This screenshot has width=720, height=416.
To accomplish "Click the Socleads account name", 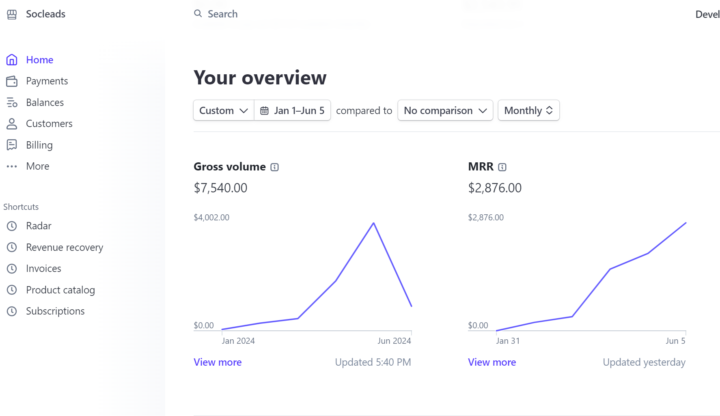I will click(45, 14).
